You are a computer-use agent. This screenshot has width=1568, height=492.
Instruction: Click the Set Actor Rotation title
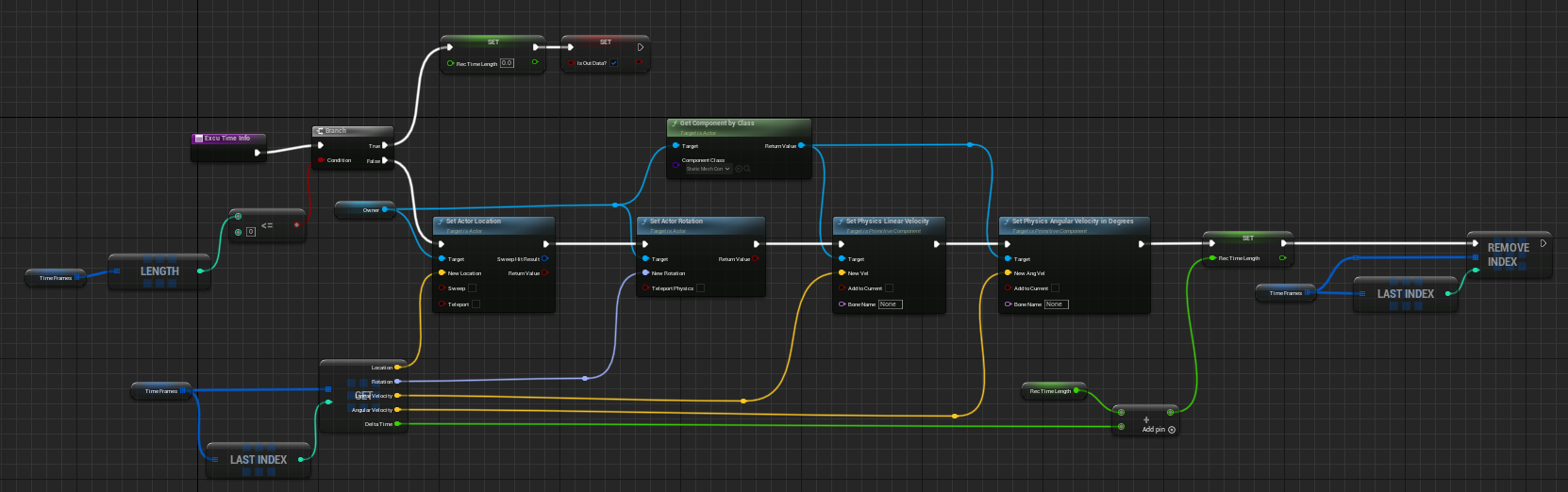coord(676,221)
